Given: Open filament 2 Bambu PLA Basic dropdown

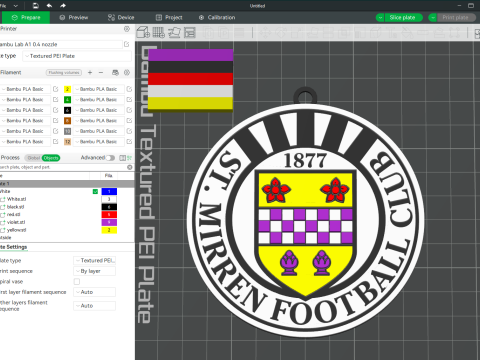Looking at the screenshot, I should [x=98, y=89].
